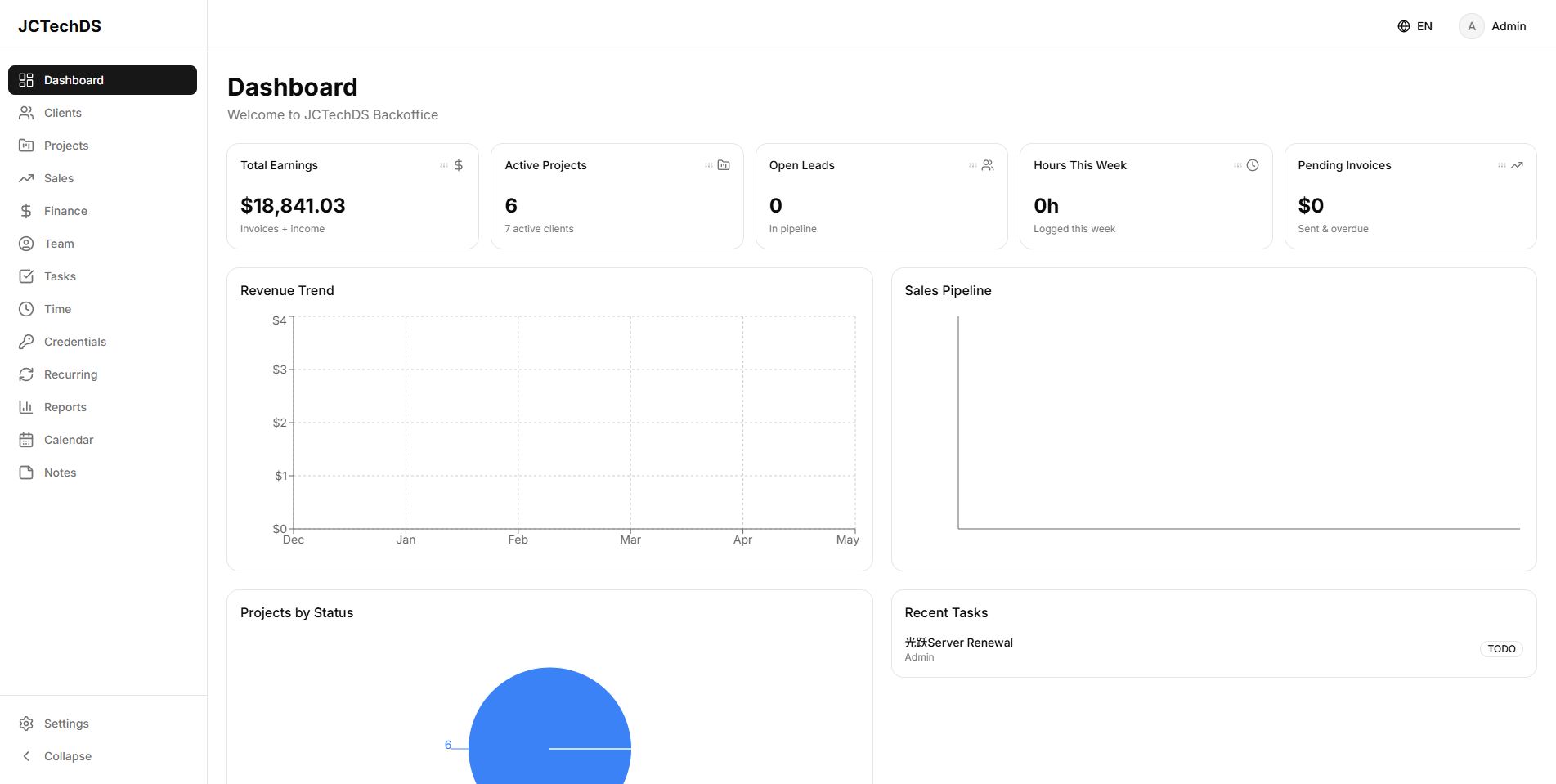Click drag-handle dots on Total Earnings card

click(444, 165)
